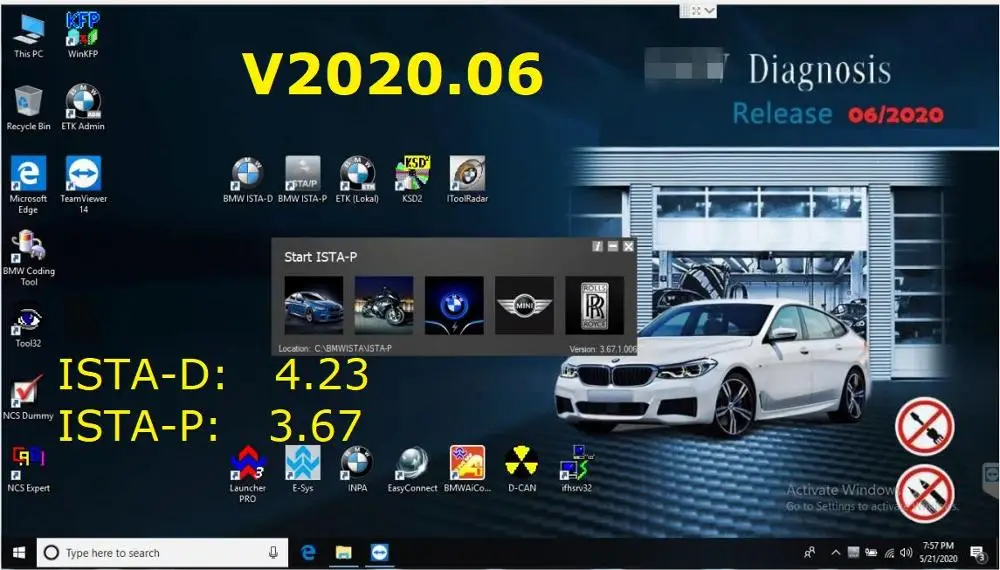The image size is (1000, 570).
Task: Select motorcycle thumbnail in Start ISTA-P
Action: point(384,305)
